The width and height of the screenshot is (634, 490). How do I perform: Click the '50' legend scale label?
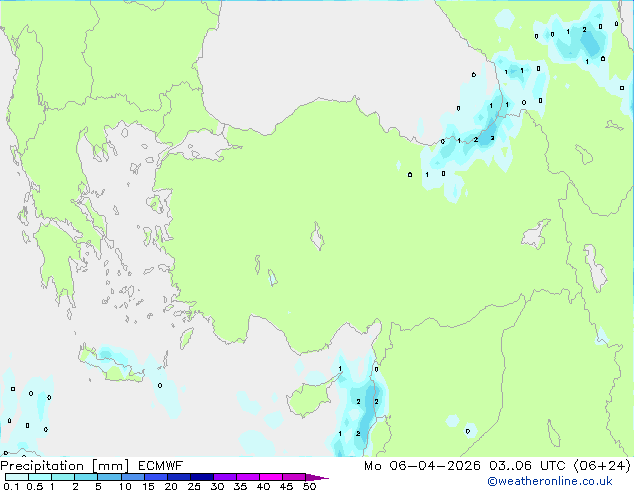[309, 486]
